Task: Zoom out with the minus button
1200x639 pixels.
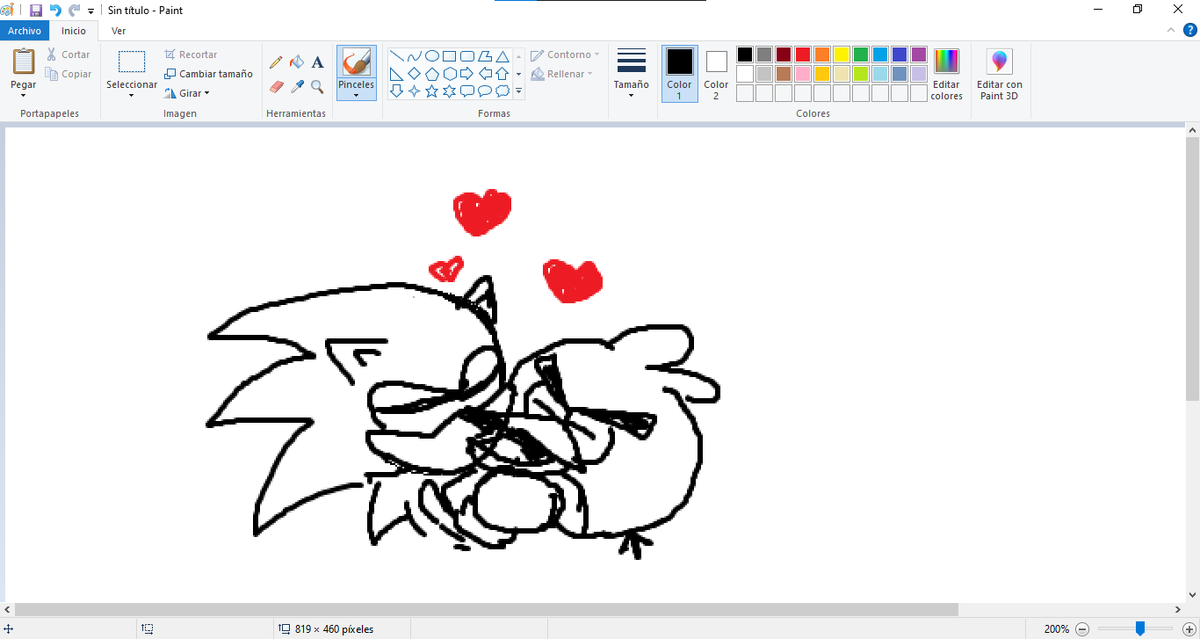Action: [1082, 629]
